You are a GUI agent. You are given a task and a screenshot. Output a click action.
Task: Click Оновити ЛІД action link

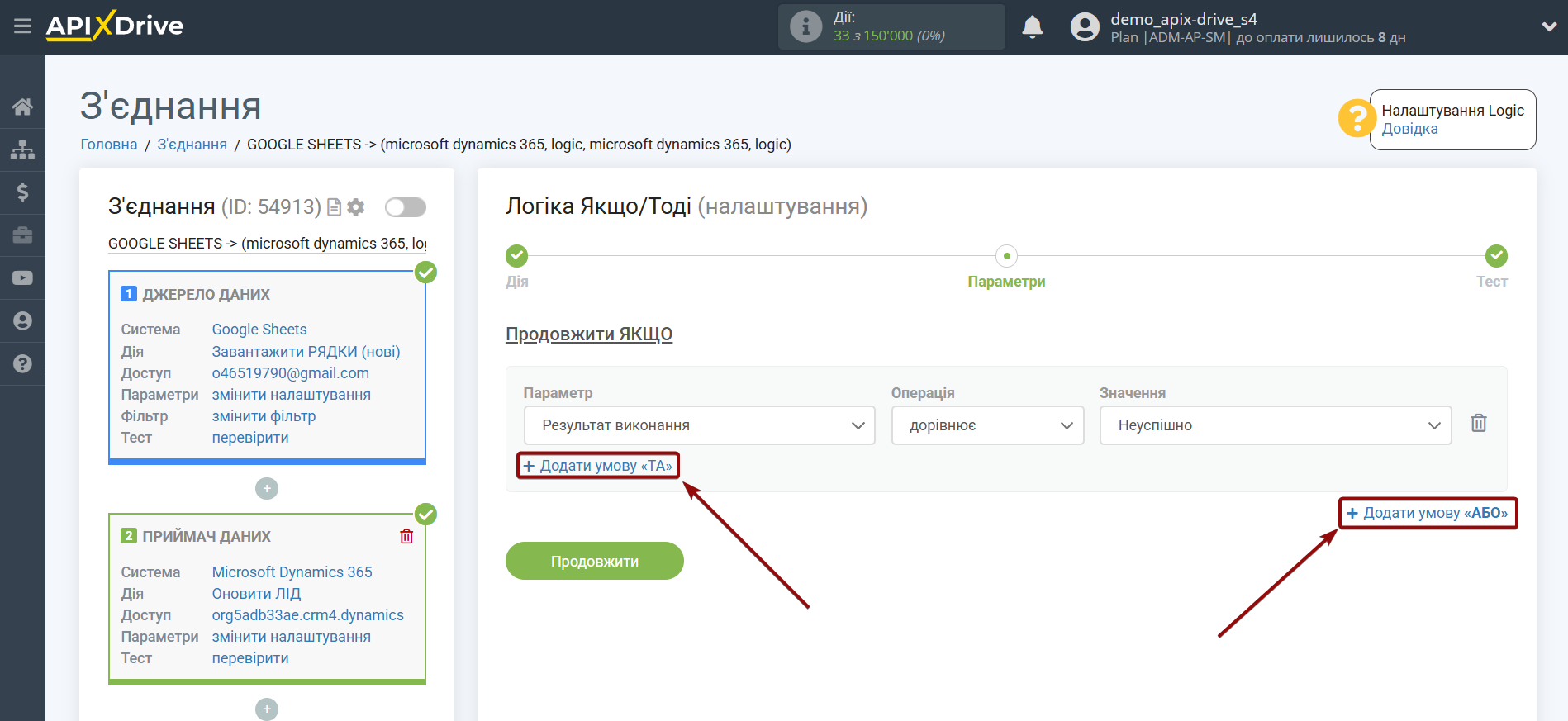[x=256, y=594]
